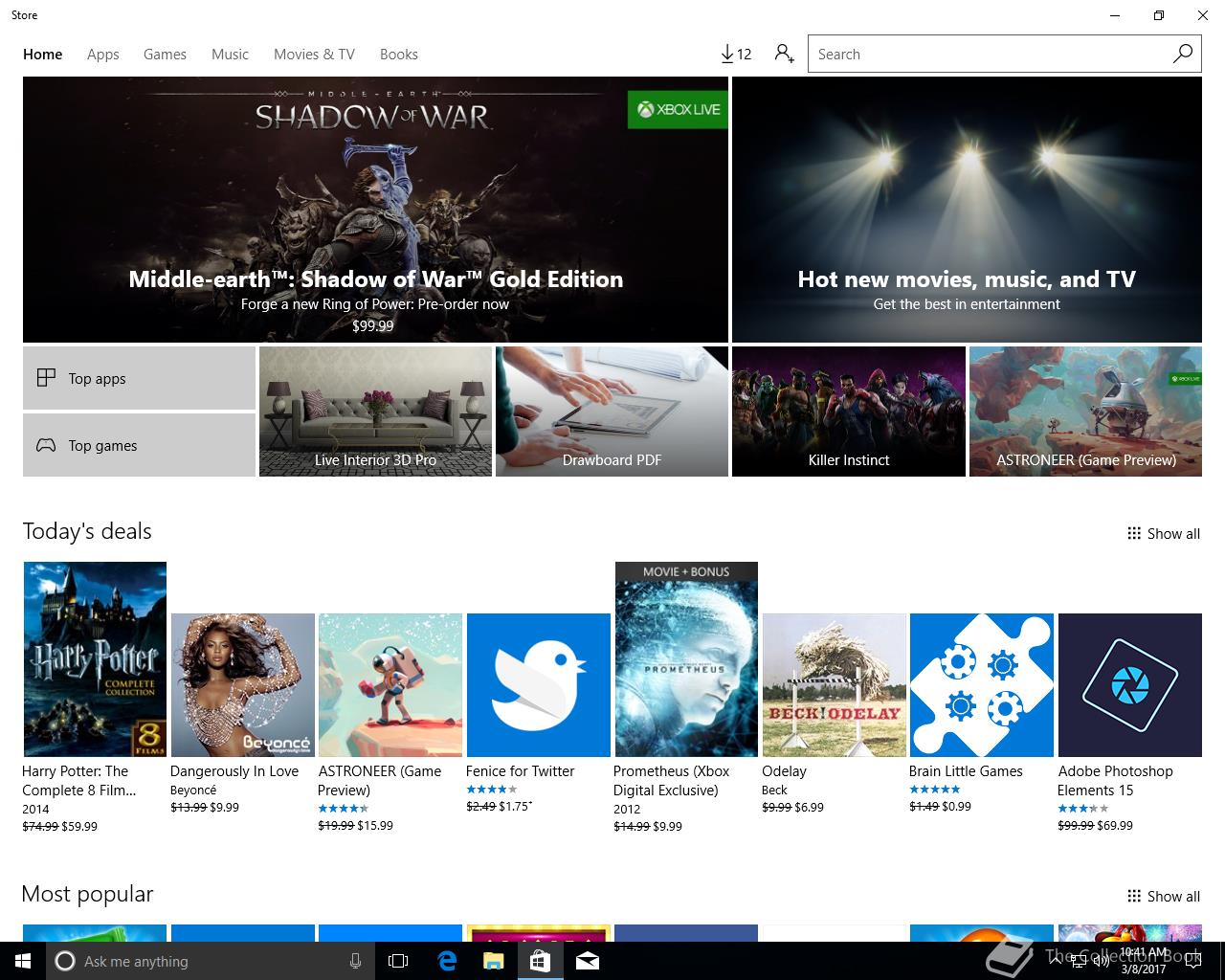The width and height of the screenshot is (1225, 980).
Task: Open Brain Little Games puzzle icon
Action: tap(982, 685)
